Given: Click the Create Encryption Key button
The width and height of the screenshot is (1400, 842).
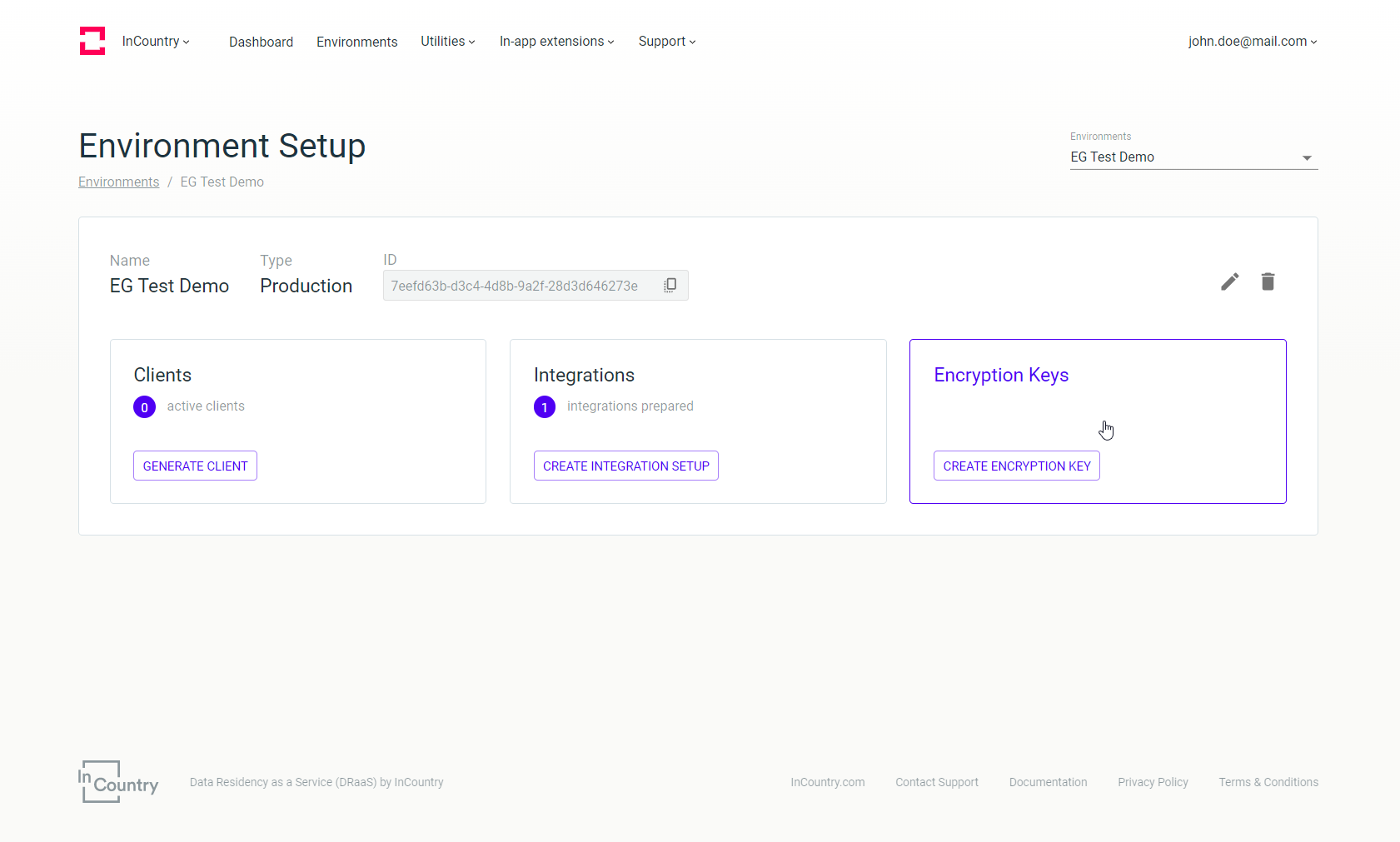Looking at the screenshot, I should (1016, 466).
